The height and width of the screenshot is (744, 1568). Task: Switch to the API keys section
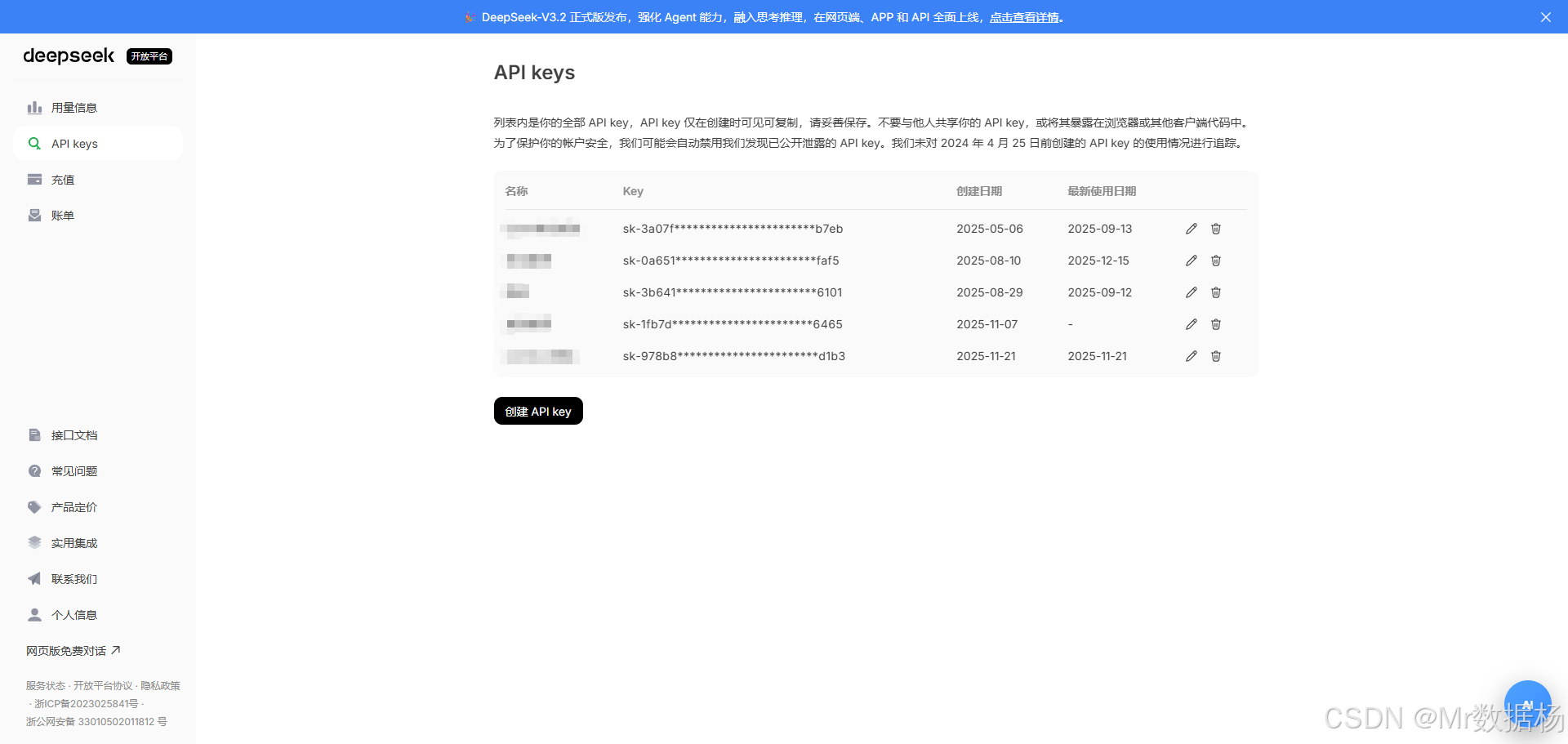[x=74, y=143]
